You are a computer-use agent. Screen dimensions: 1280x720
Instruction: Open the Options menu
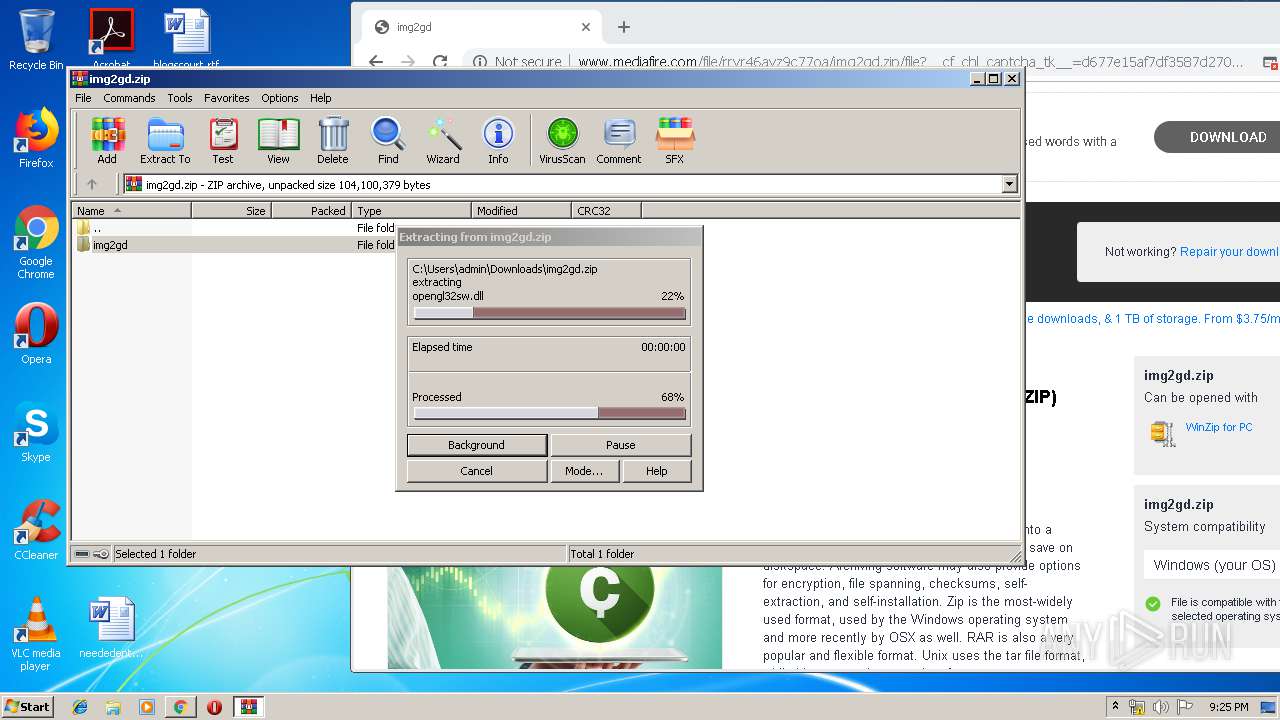click(280, 98)
